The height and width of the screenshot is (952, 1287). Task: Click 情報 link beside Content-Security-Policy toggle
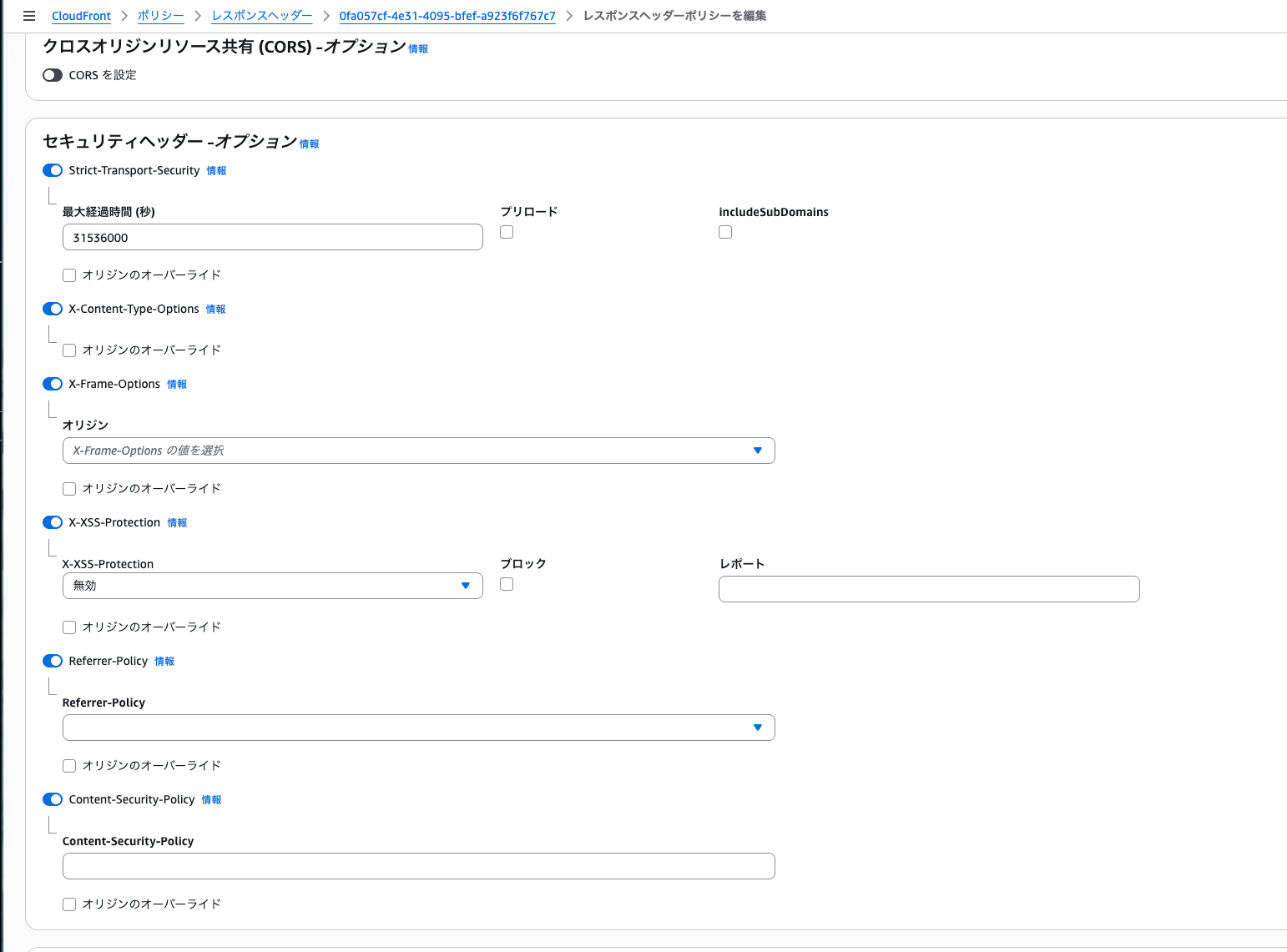211,800
